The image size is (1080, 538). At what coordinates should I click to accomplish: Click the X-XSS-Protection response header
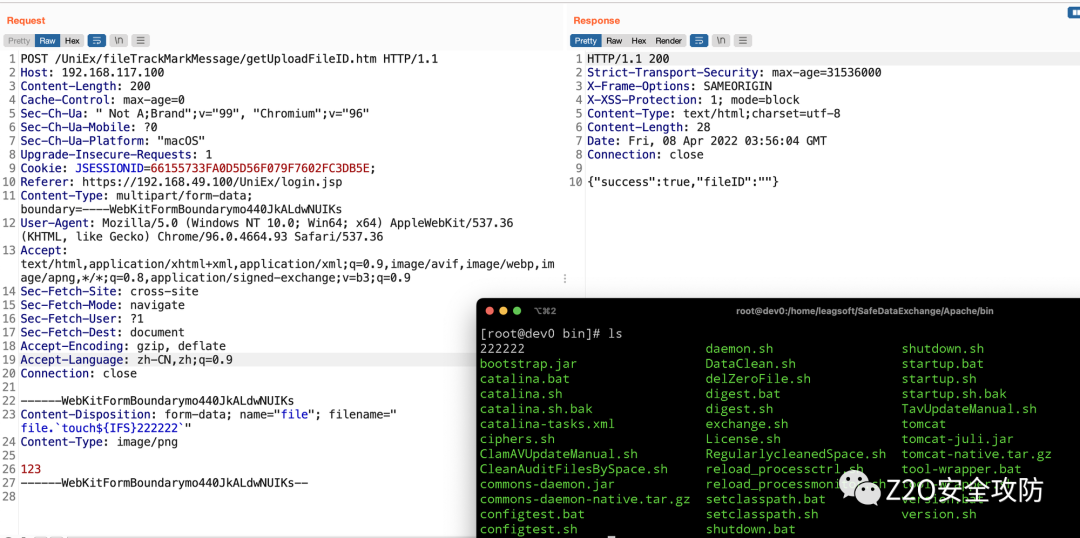tap(693, 100)
